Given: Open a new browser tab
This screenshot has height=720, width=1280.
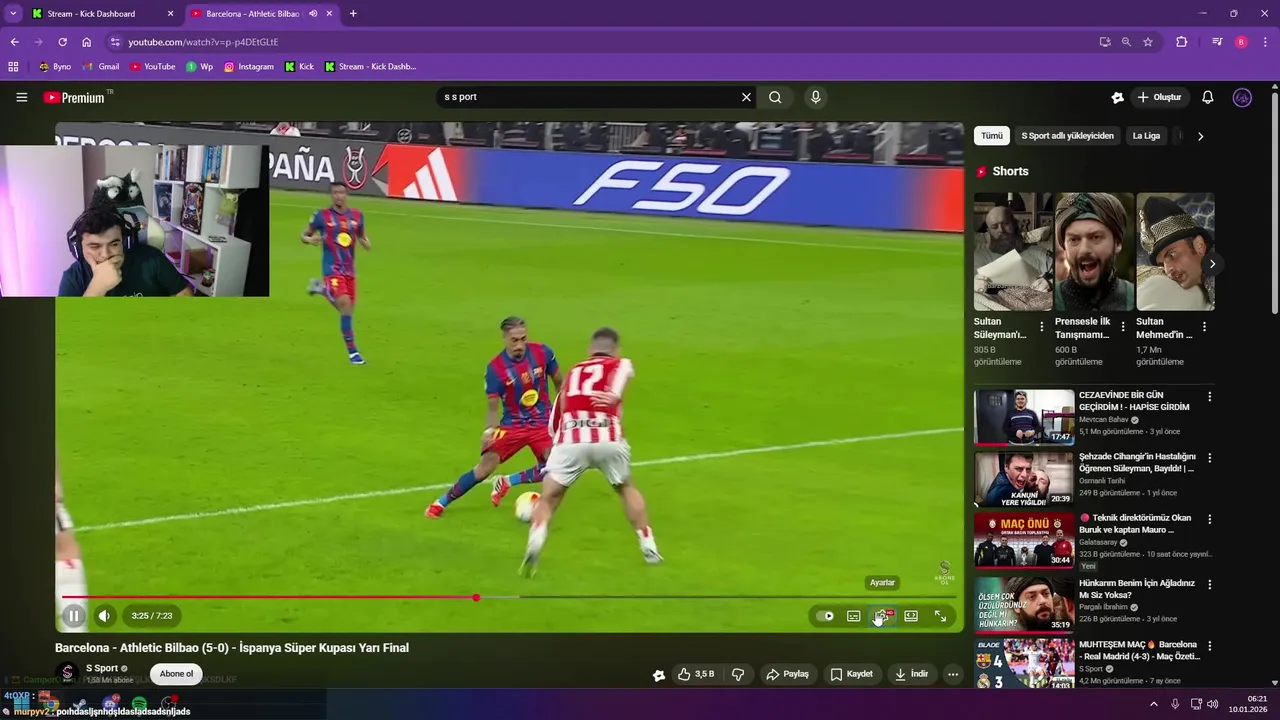Looking at the screenshot, I should (x=353, y=14).
